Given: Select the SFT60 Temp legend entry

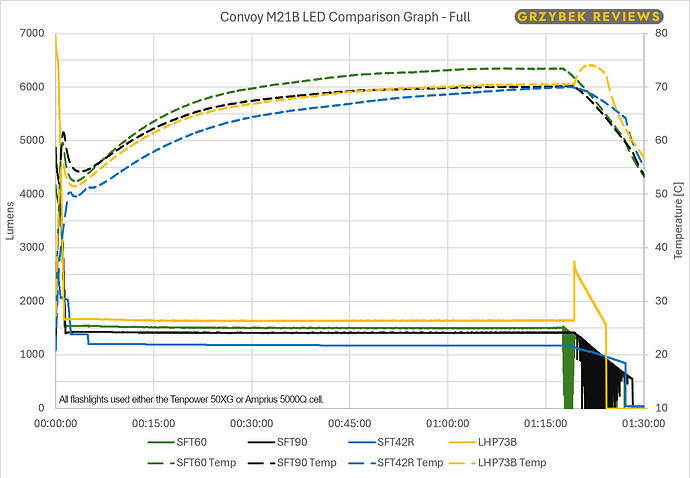Looking at the screenshot, I should 192,463.
